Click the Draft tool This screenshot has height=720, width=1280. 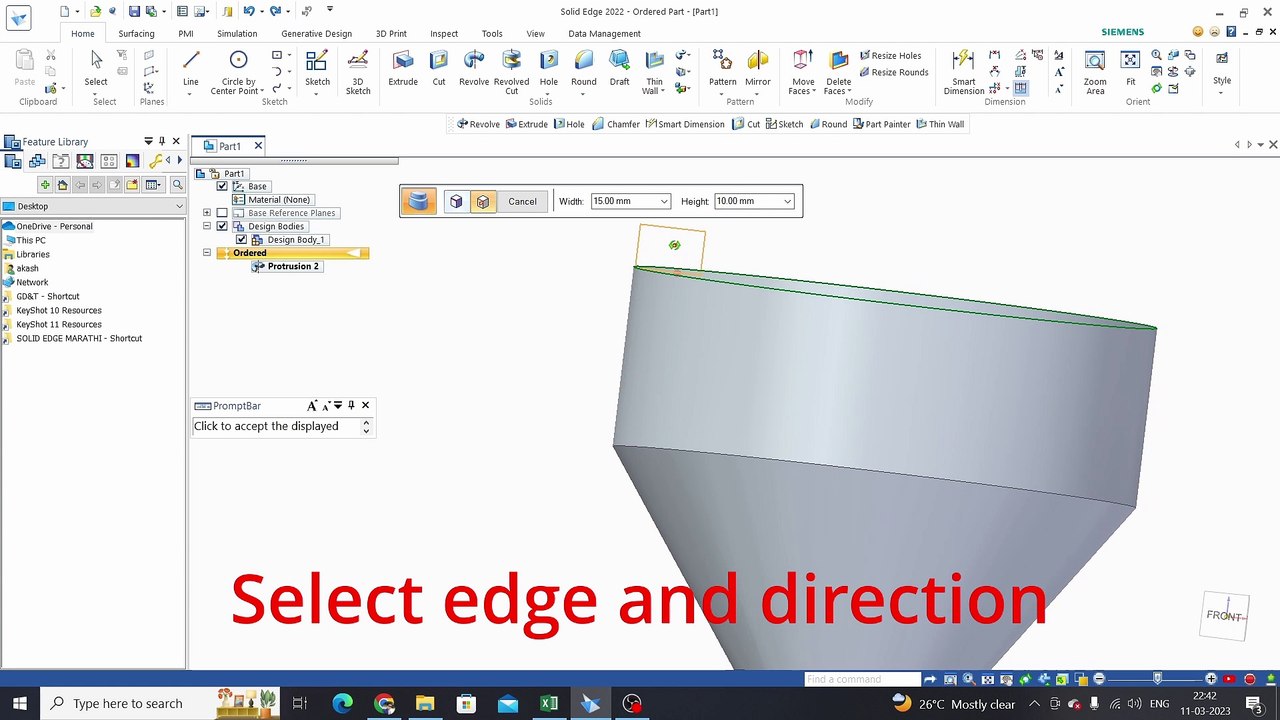[620, 68]
